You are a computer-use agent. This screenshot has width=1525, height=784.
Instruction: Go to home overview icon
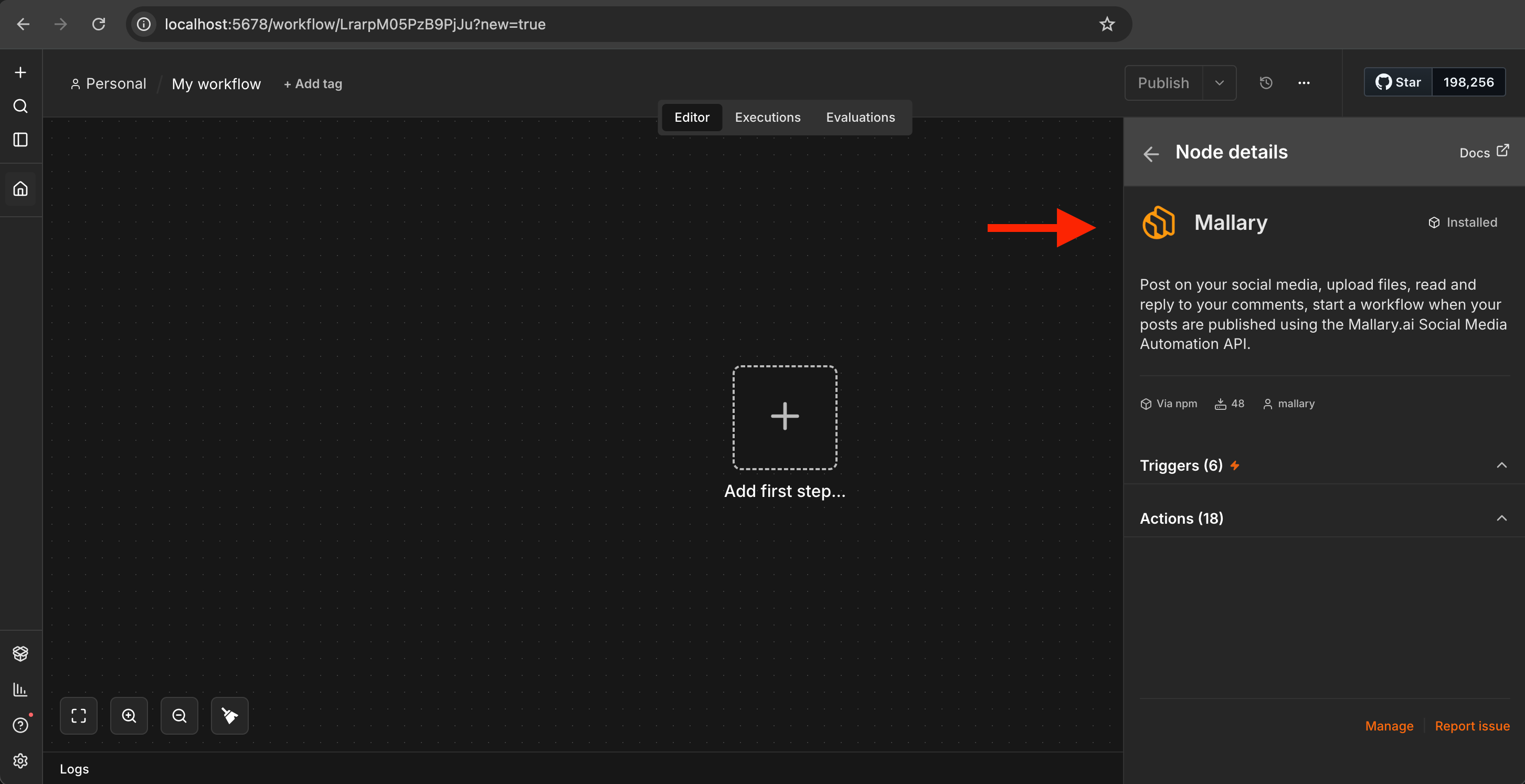tap(20, 189)
